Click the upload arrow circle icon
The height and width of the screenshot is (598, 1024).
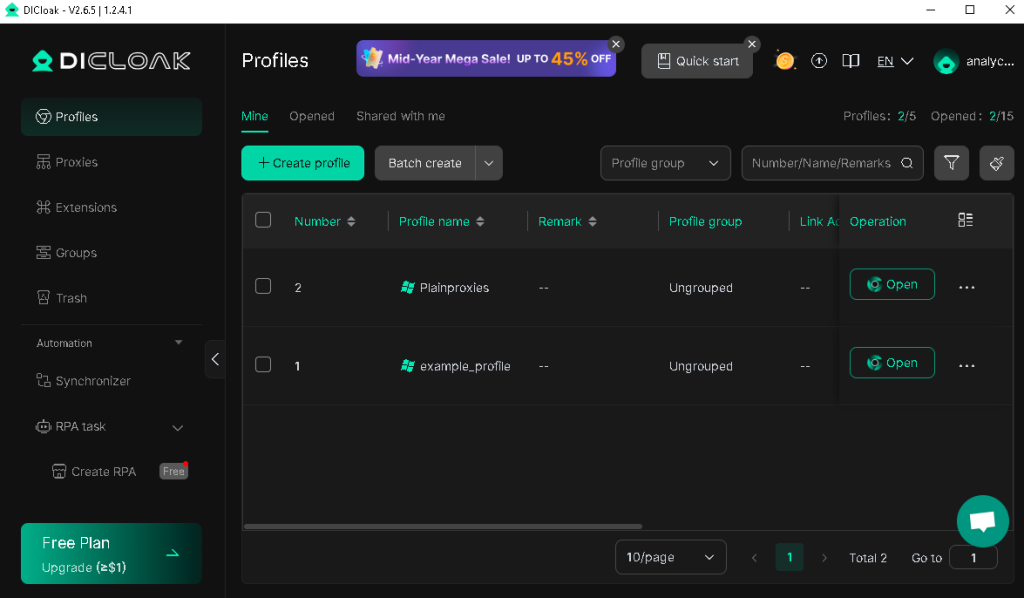pos(819,61)
